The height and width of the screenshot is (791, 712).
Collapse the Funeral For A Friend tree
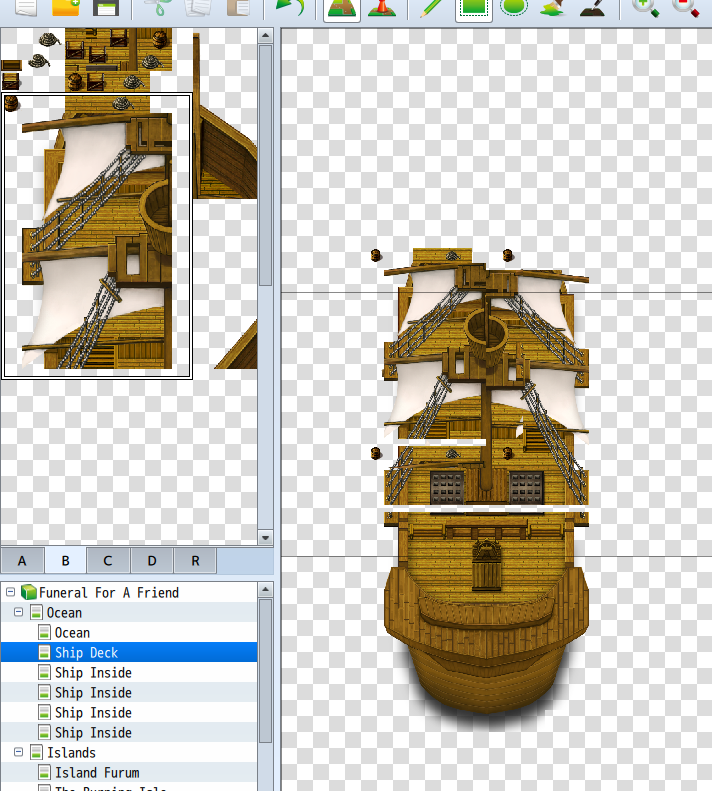11,592
